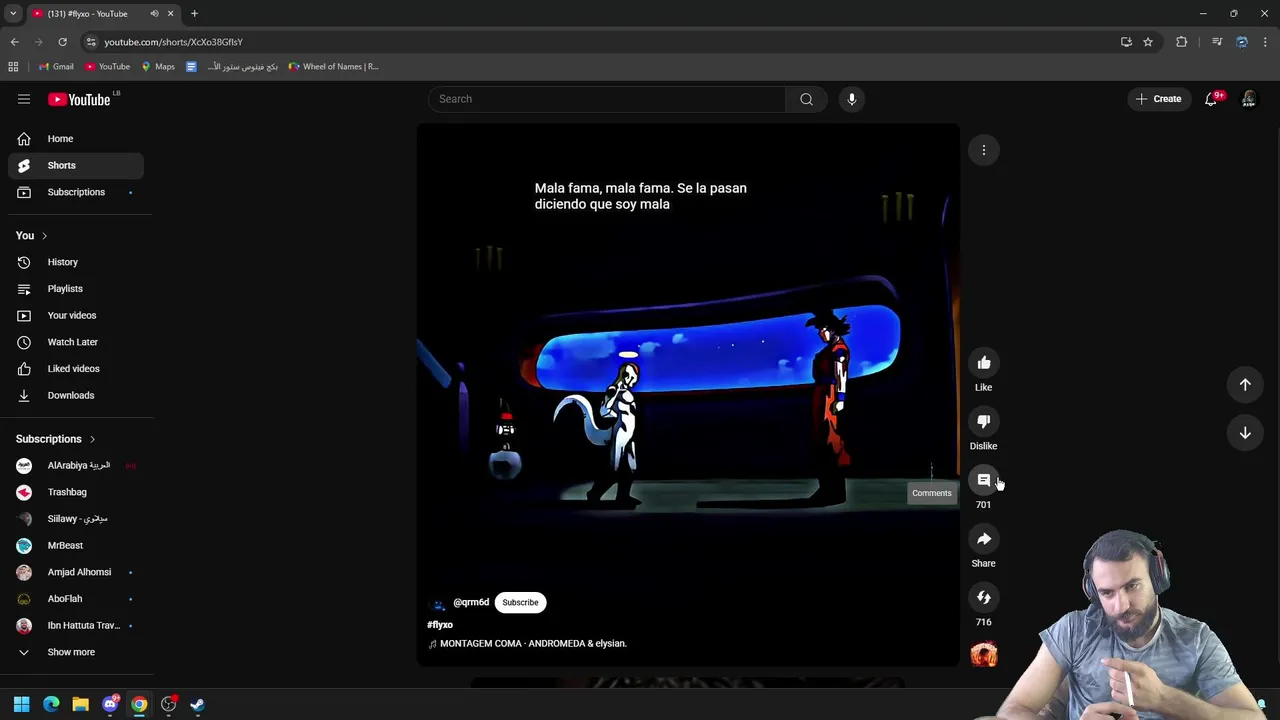Open the AboFlah channel
This screenshot has width=1280, height=720.
[x=76, y=599]
